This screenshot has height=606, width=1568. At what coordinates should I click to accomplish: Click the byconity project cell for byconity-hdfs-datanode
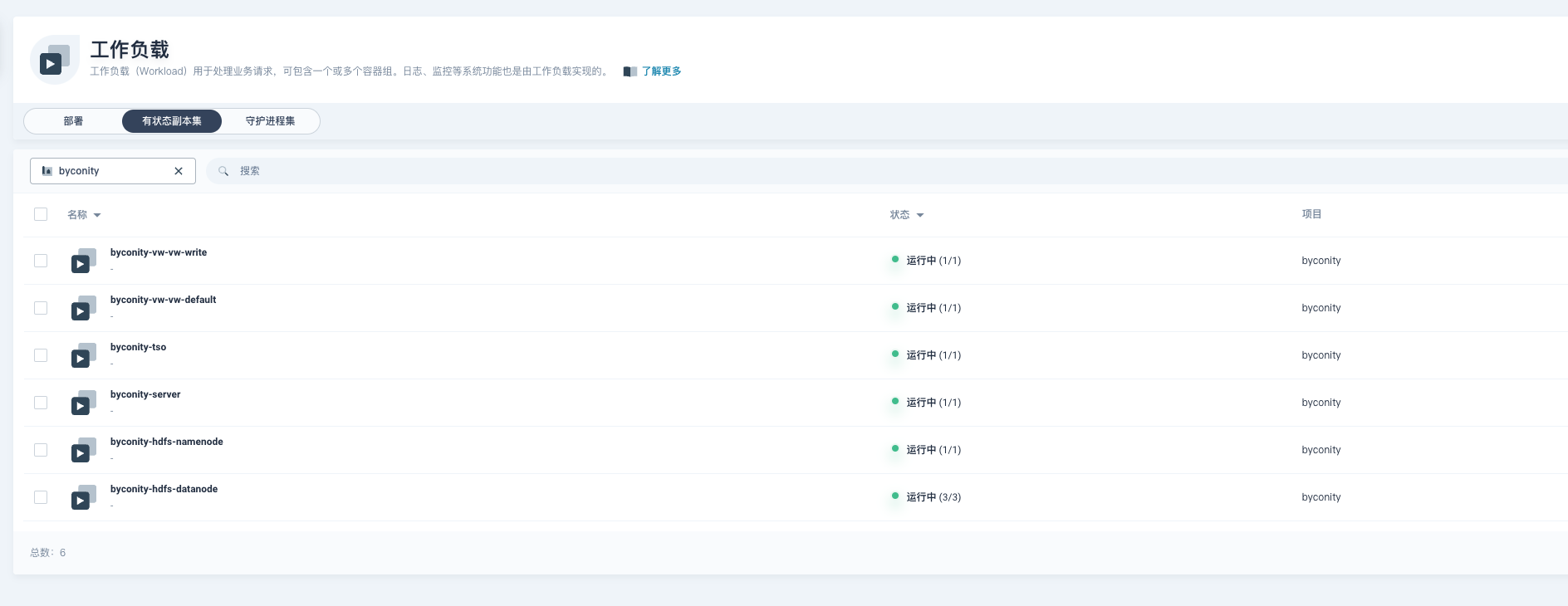tap(1321, 497)
